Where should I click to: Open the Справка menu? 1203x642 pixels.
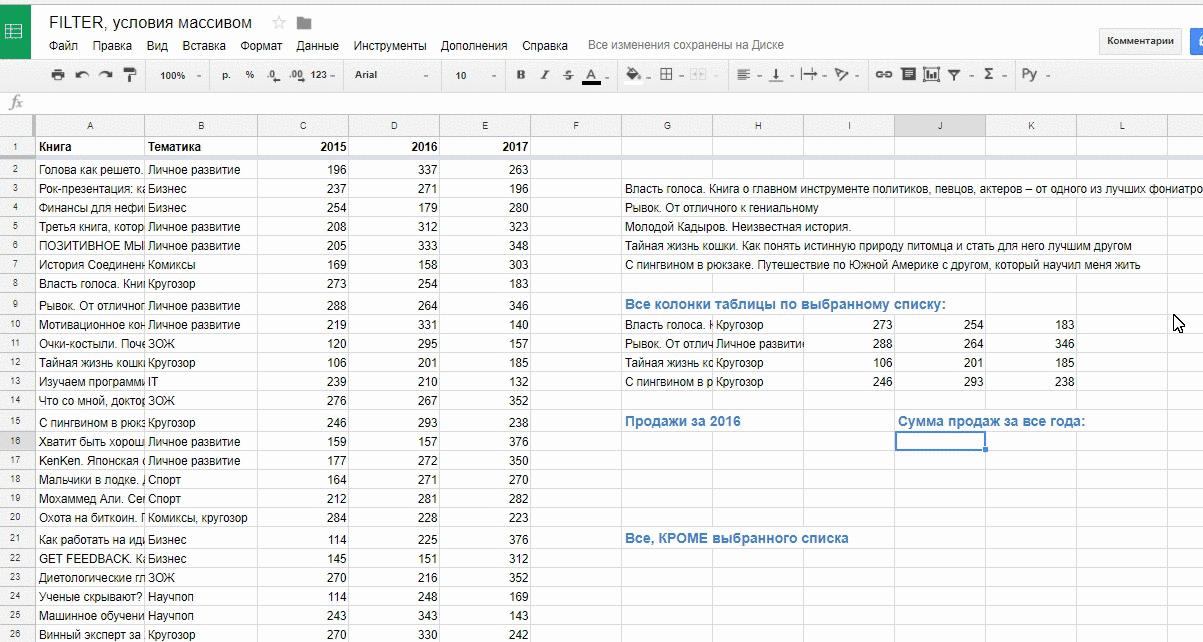[x=545, y=46]
